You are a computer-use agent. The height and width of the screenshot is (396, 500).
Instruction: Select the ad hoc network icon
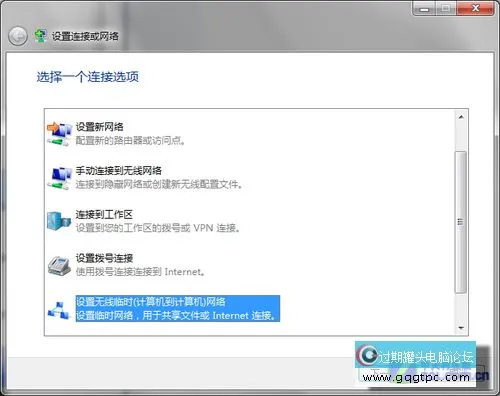(x=59, y=310)
